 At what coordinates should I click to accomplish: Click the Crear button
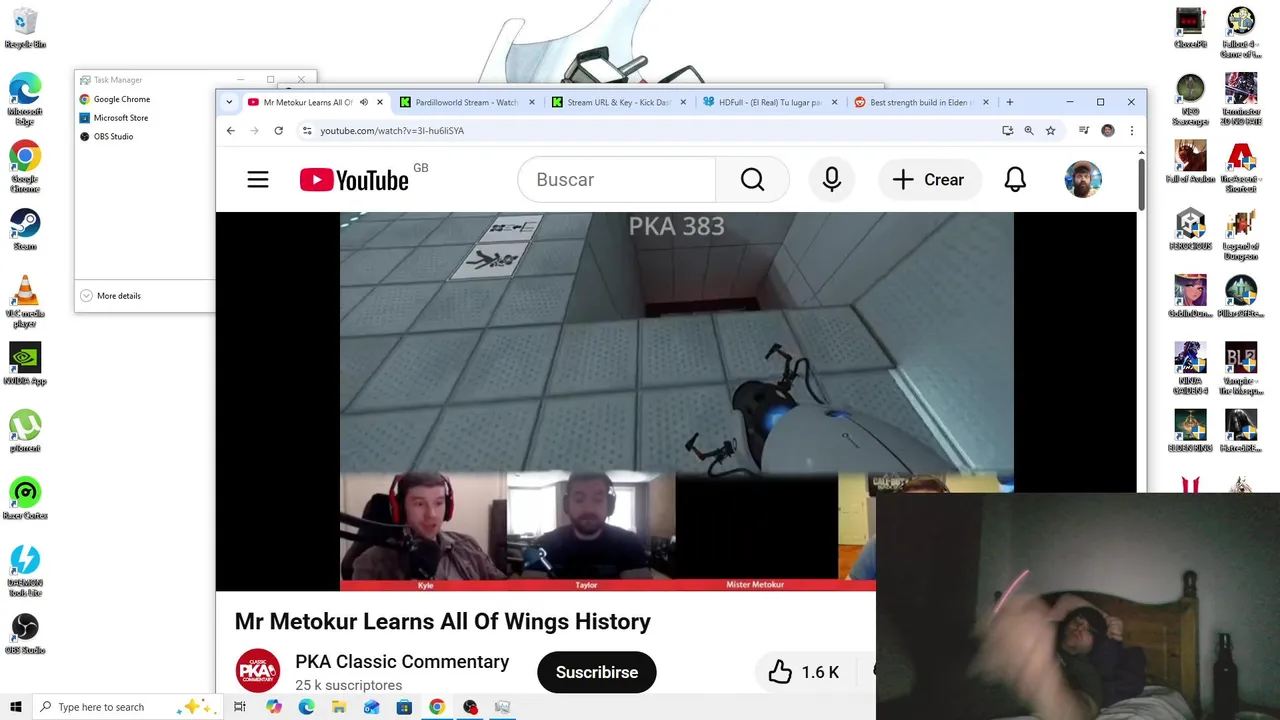pos(928,180)
